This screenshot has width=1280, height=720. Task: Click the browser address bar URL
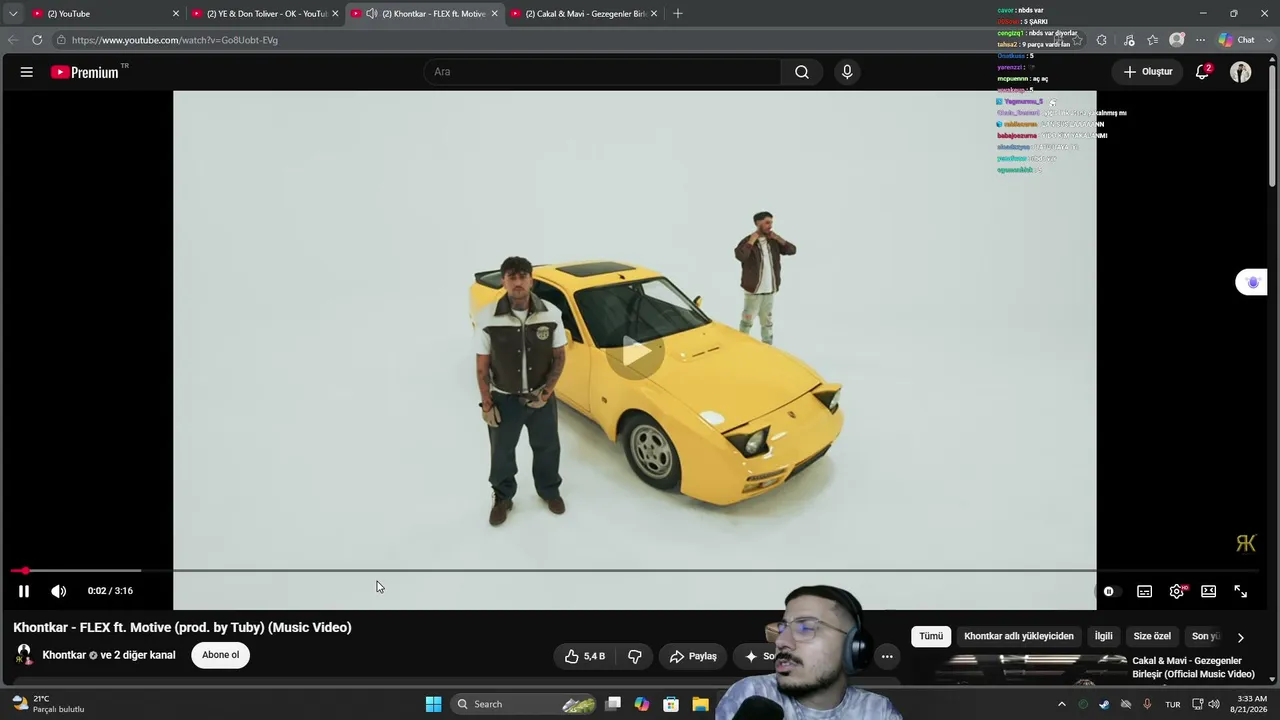(x=175, y=40)
